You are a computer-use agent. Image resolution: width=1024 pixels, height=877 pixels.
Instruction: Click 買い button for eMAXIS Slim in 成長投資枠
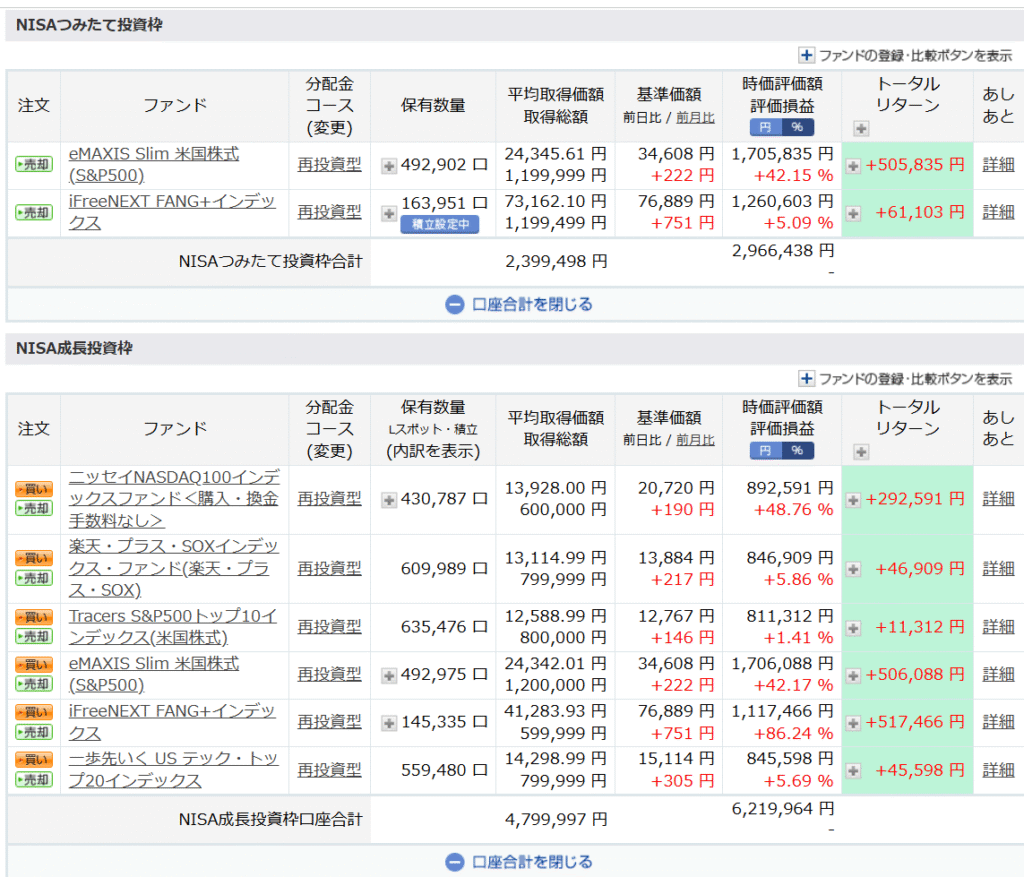(34, 664)
